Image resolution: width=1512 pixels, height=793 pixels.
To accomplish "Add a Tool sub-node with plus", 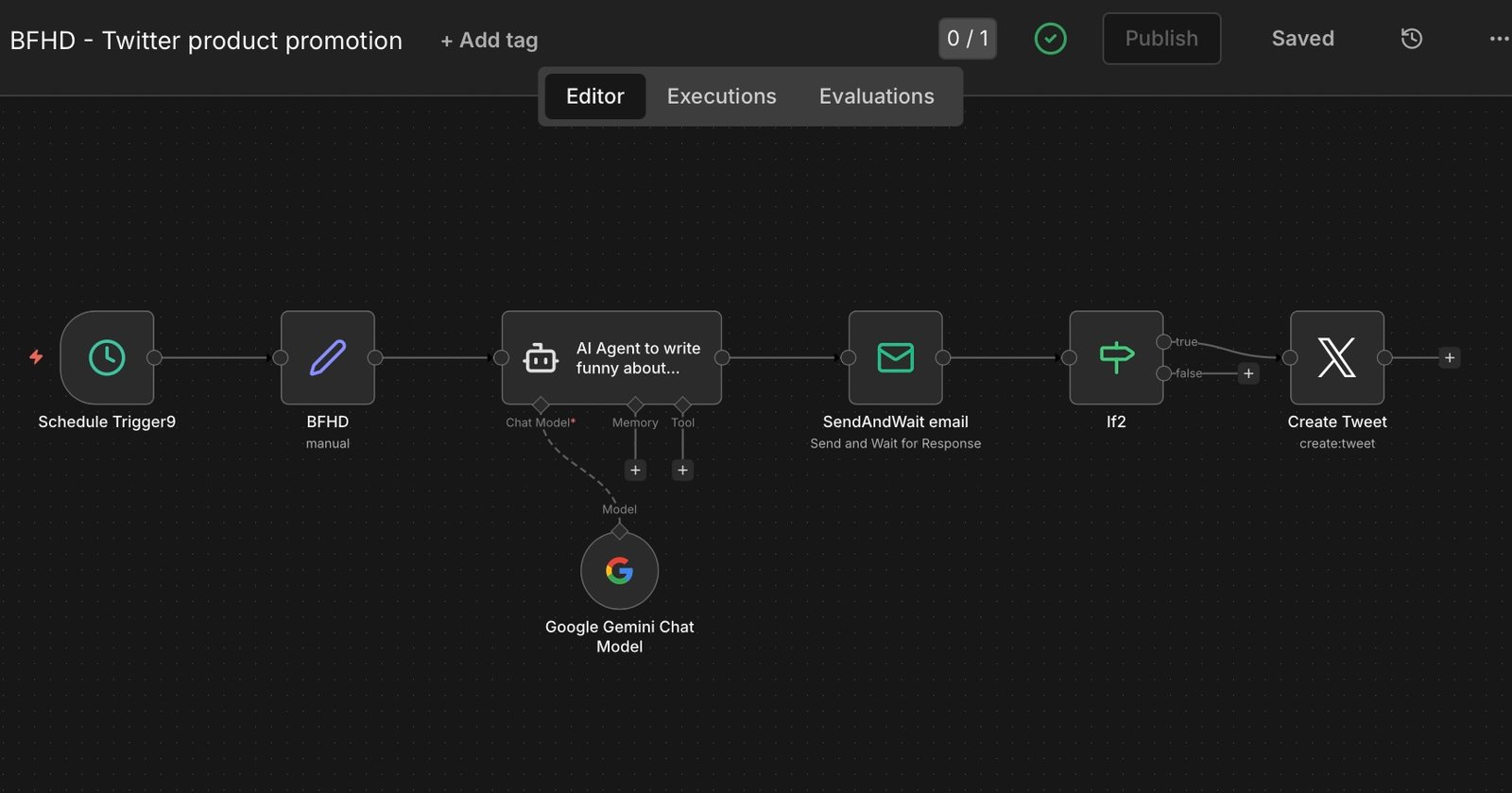I will pyautogui.click(x=682, y=470).
